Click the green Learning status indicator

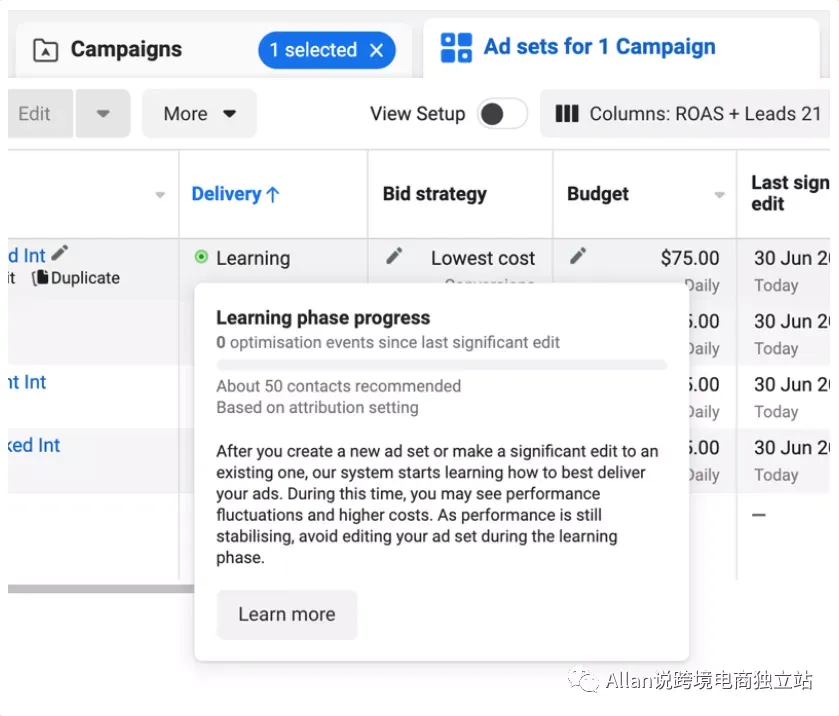(x=201, y=258)
